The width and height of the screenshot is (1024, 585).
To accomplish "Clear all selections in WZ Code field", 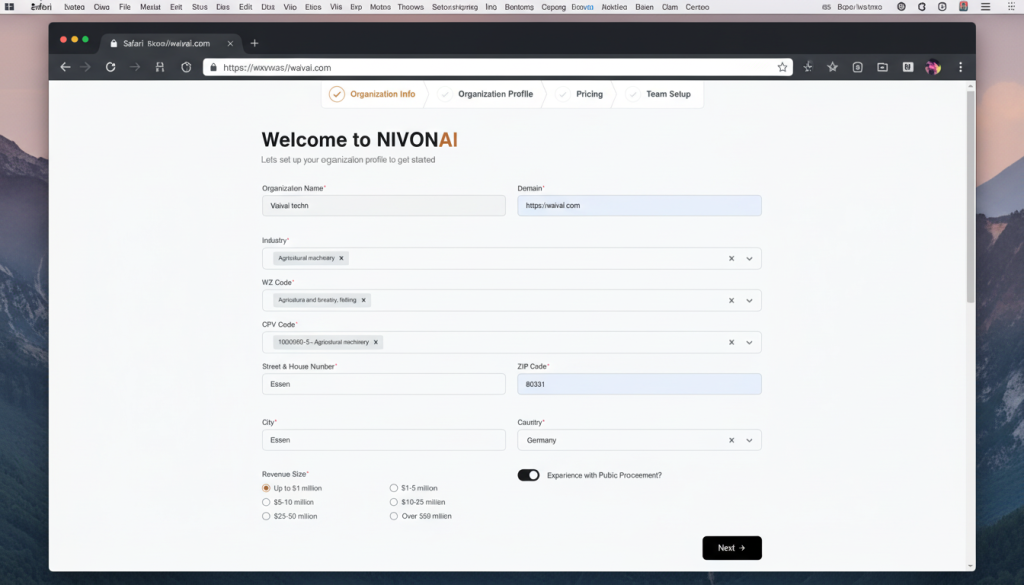I will pos(731,300).
